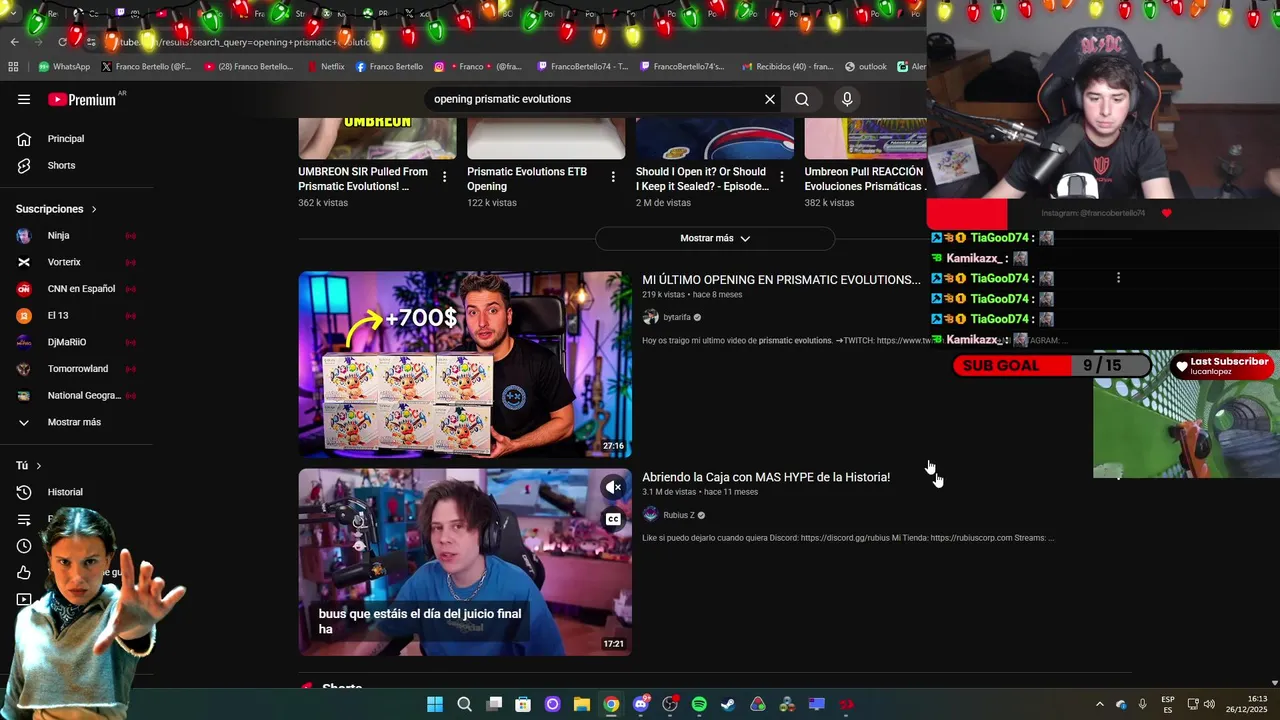This screenshot has width=1280, height=720.
Task: Click the YouTube Premium logo
Action: pos(84,99)
